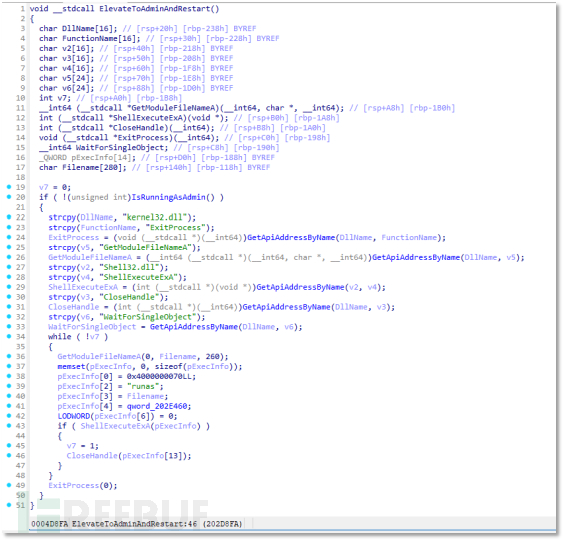The image size is (563, 540).
Task: Click the breakpoint dot beside line 20
Action: [9, 197]
